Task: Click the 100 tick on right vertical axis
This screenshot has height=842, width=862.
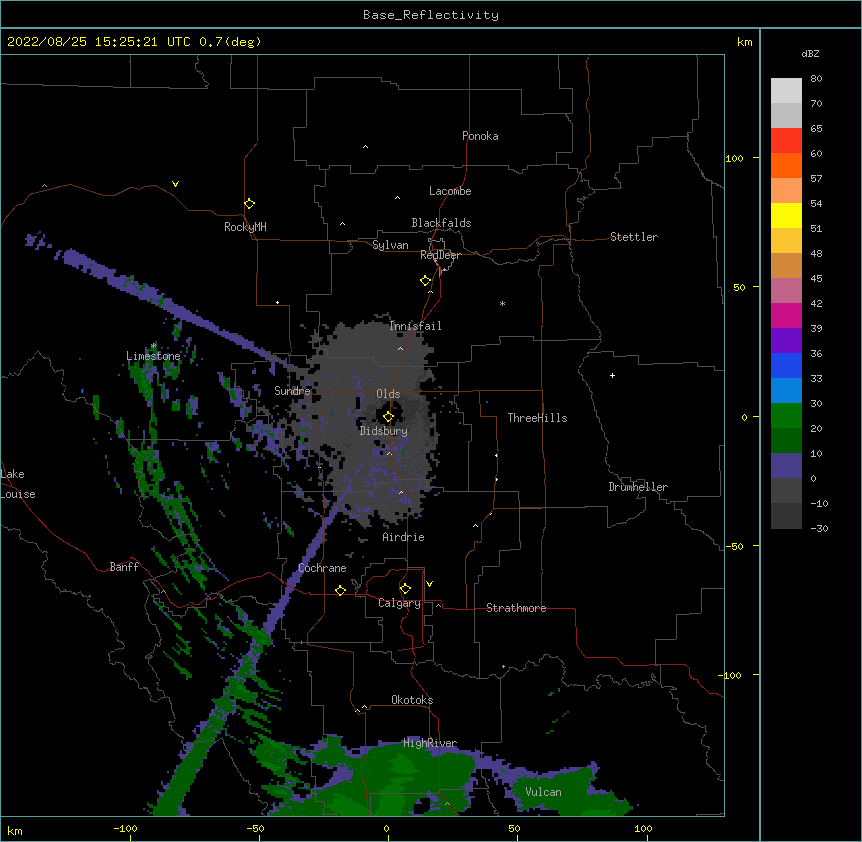Action: tap(734, 158)
